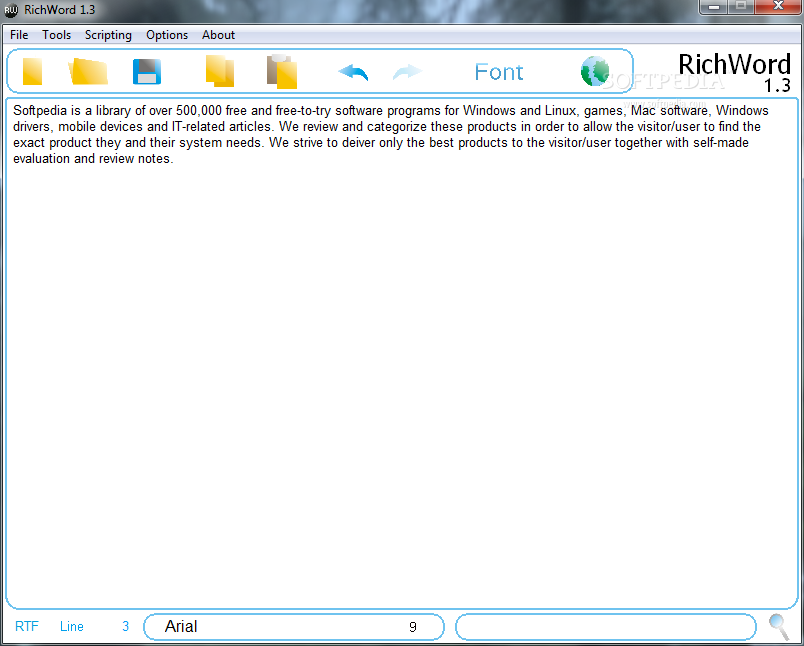Create a new document with the blank page icon

32,71
